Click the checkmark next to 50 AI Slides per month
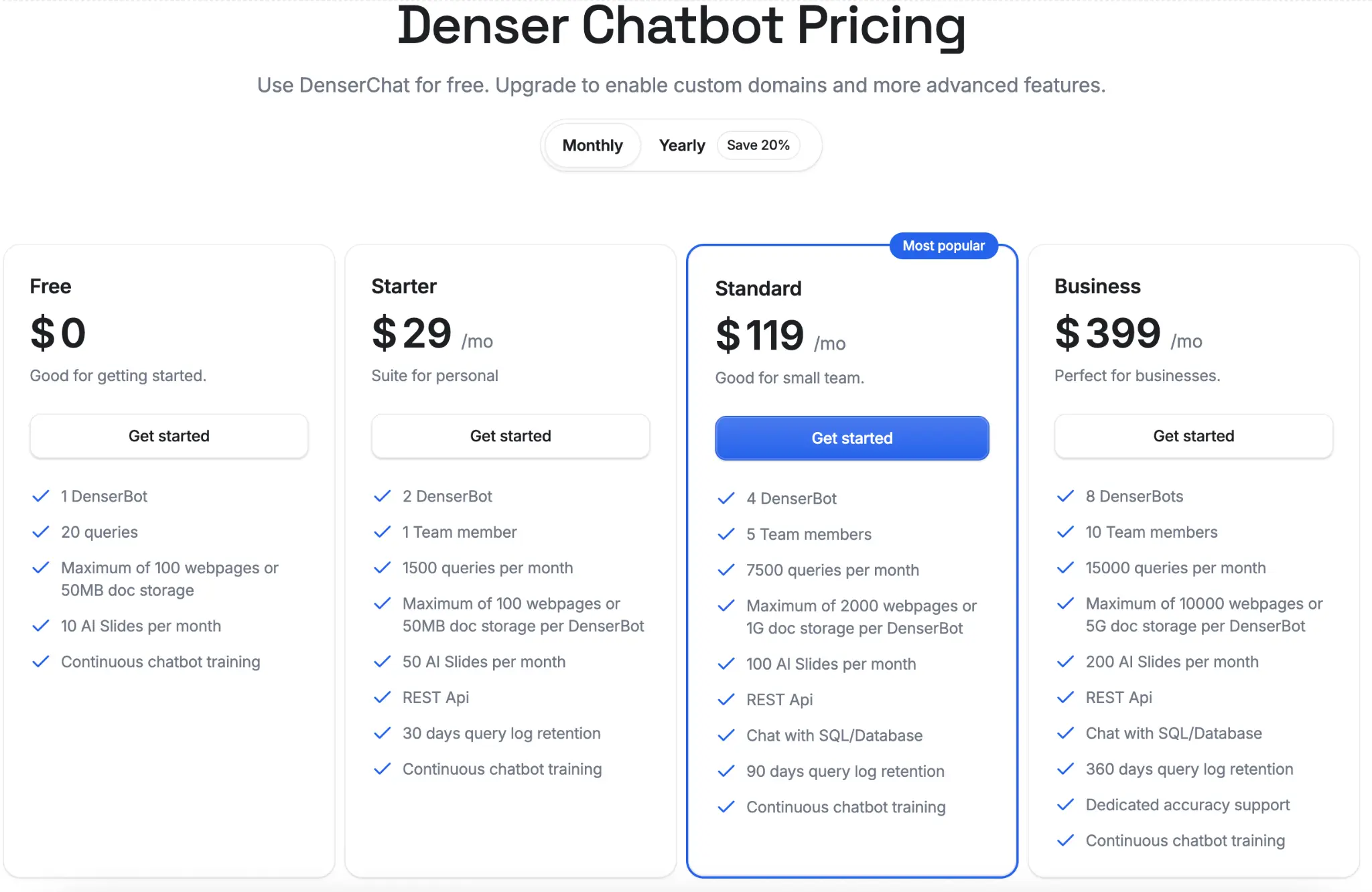The image size is (1372, 892). pos(382,662)
